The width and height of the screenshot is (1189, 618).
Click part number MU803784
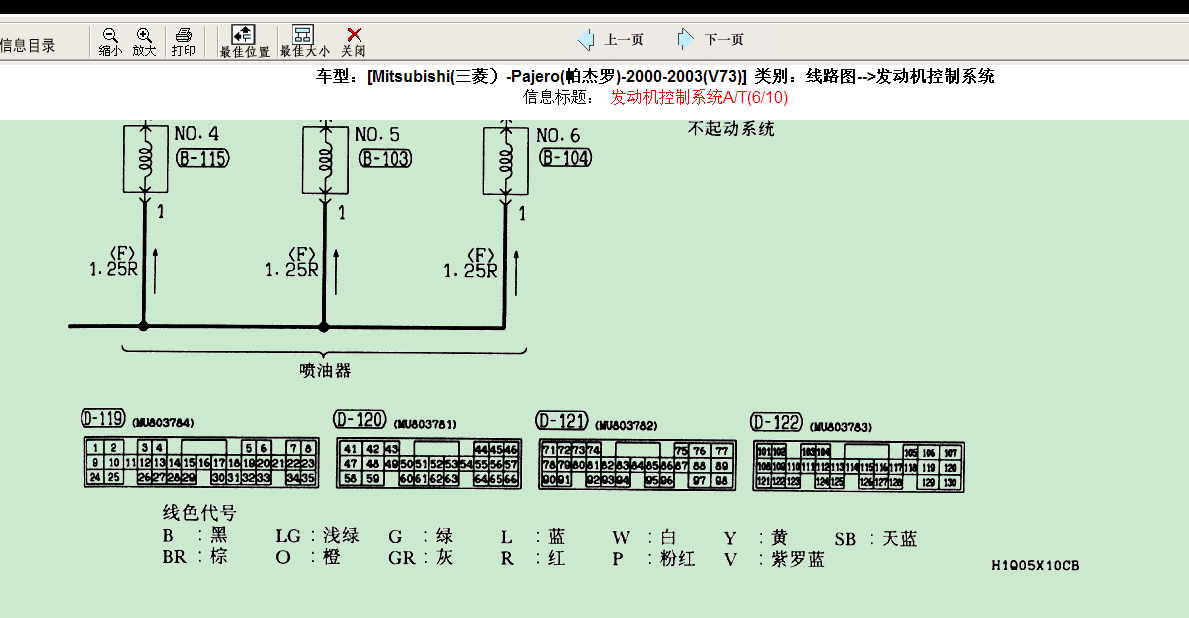(163, 423)
